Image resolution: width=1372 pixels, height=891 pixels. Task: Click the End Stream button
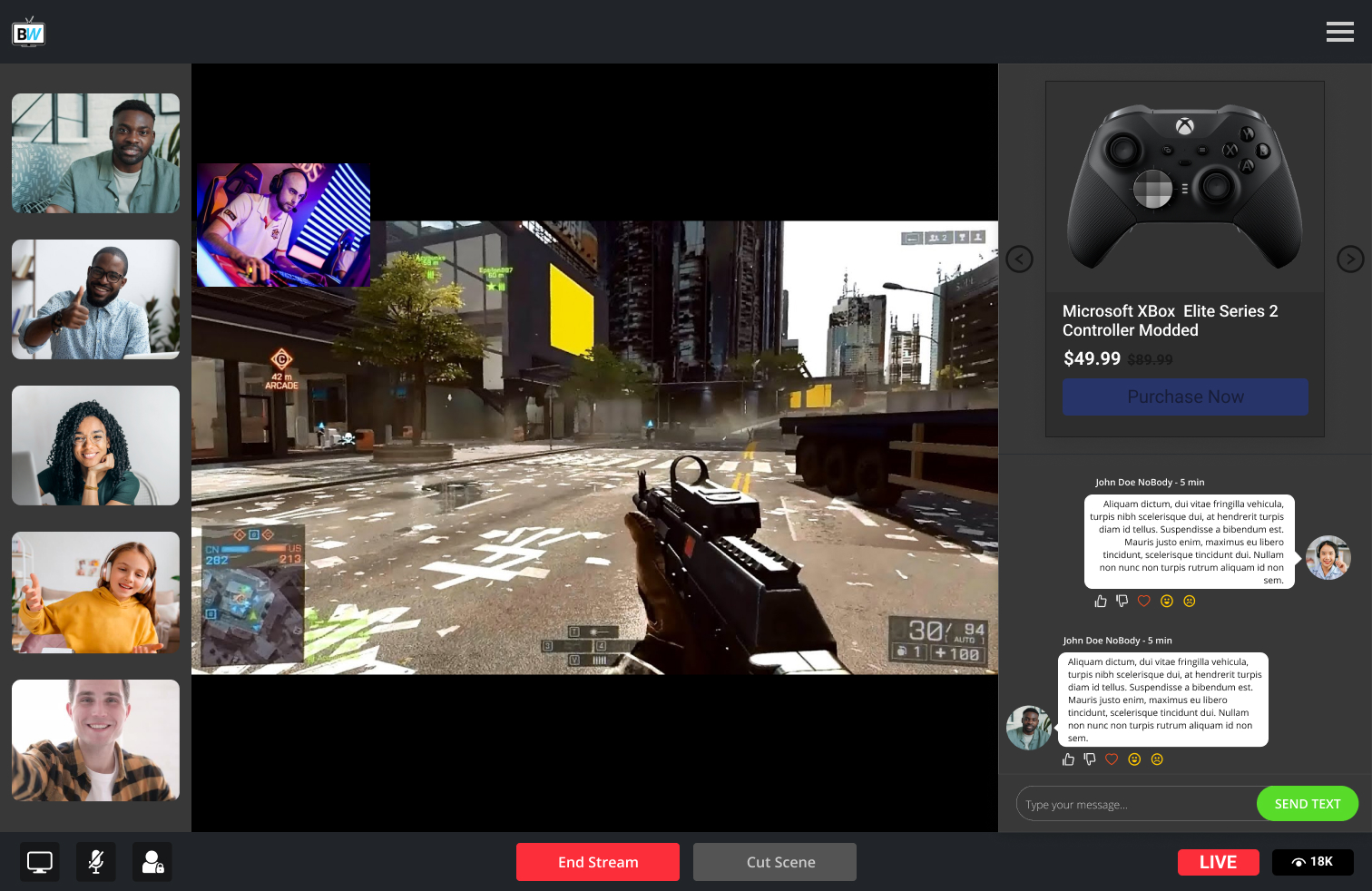598,862
